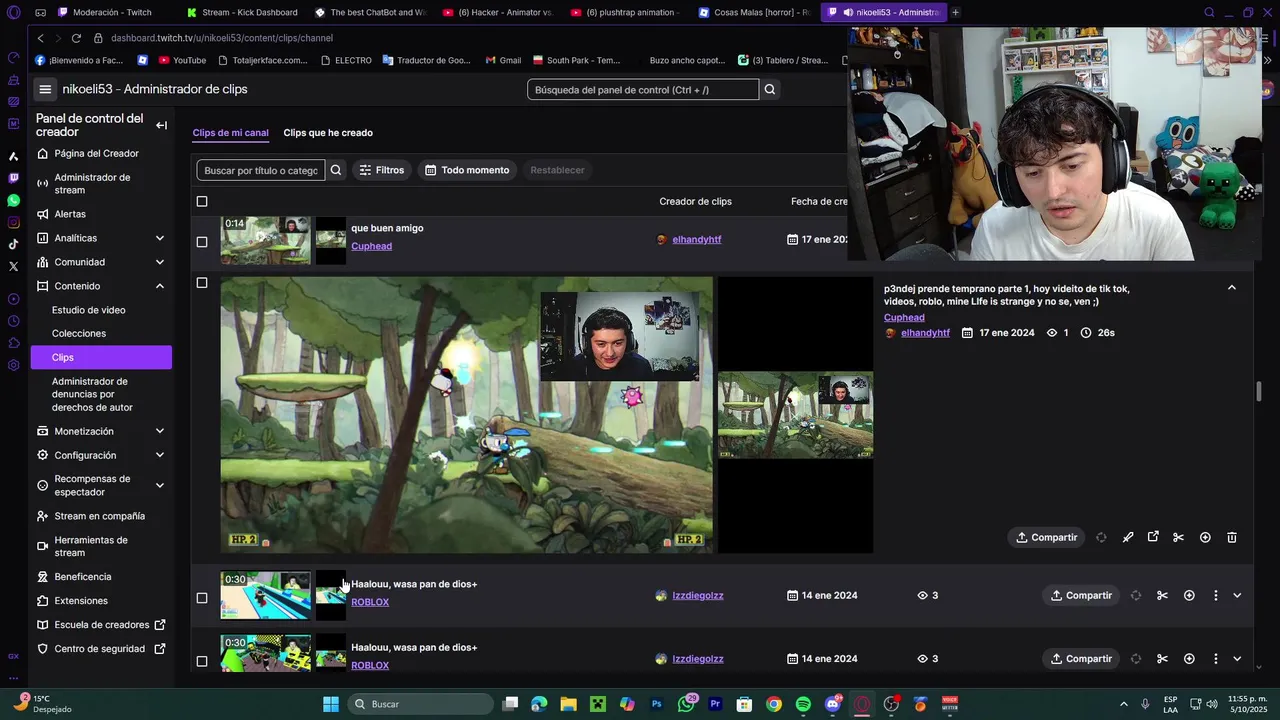Open X (Twitter) in the Opera sidebar
The height and width of the screenshot is (720, 1280).
13,266
